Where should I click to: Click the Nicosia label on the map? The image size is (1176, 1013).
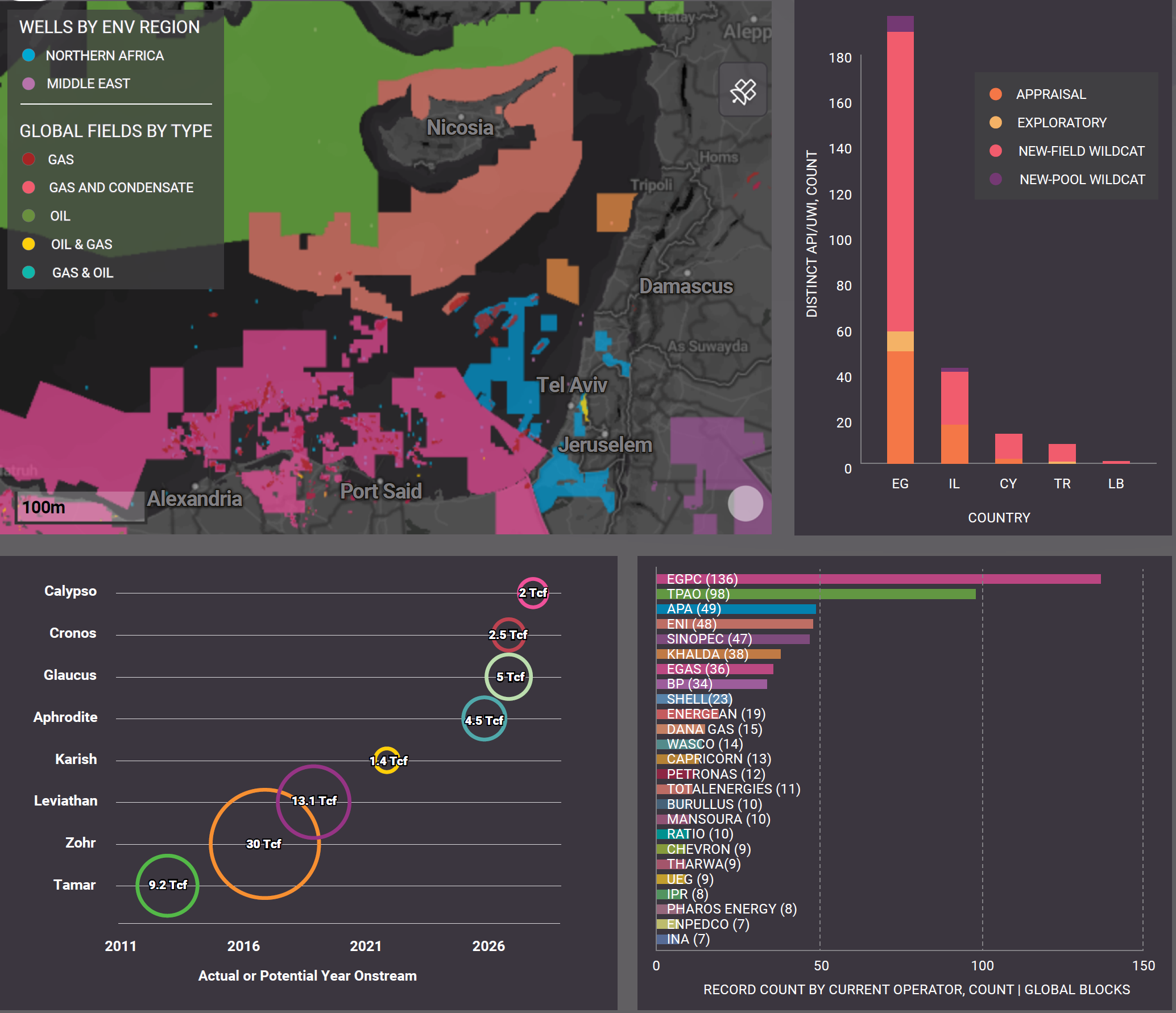tap(459, 127)
